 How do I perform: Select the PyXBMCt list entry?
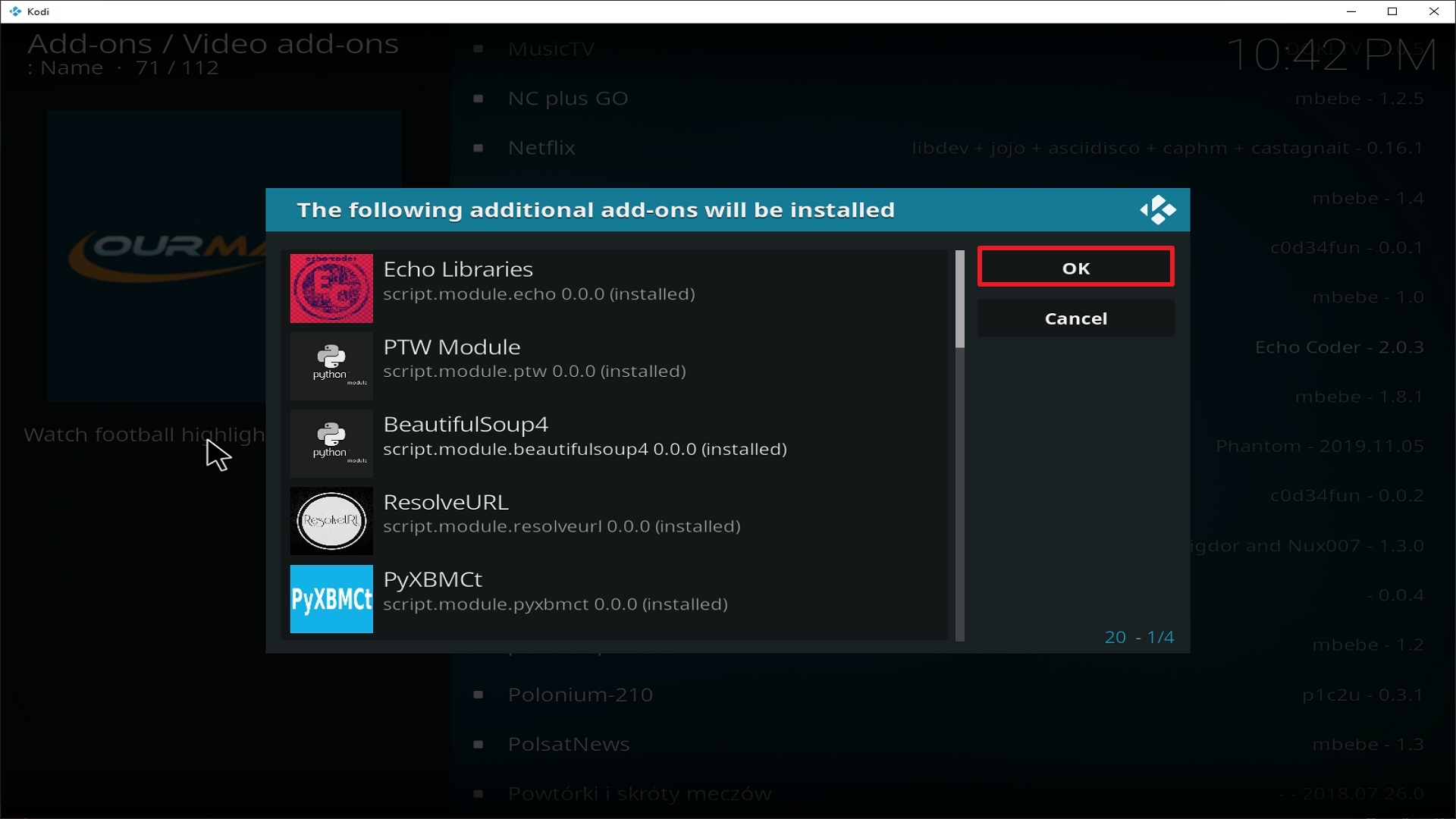[615, 599]
